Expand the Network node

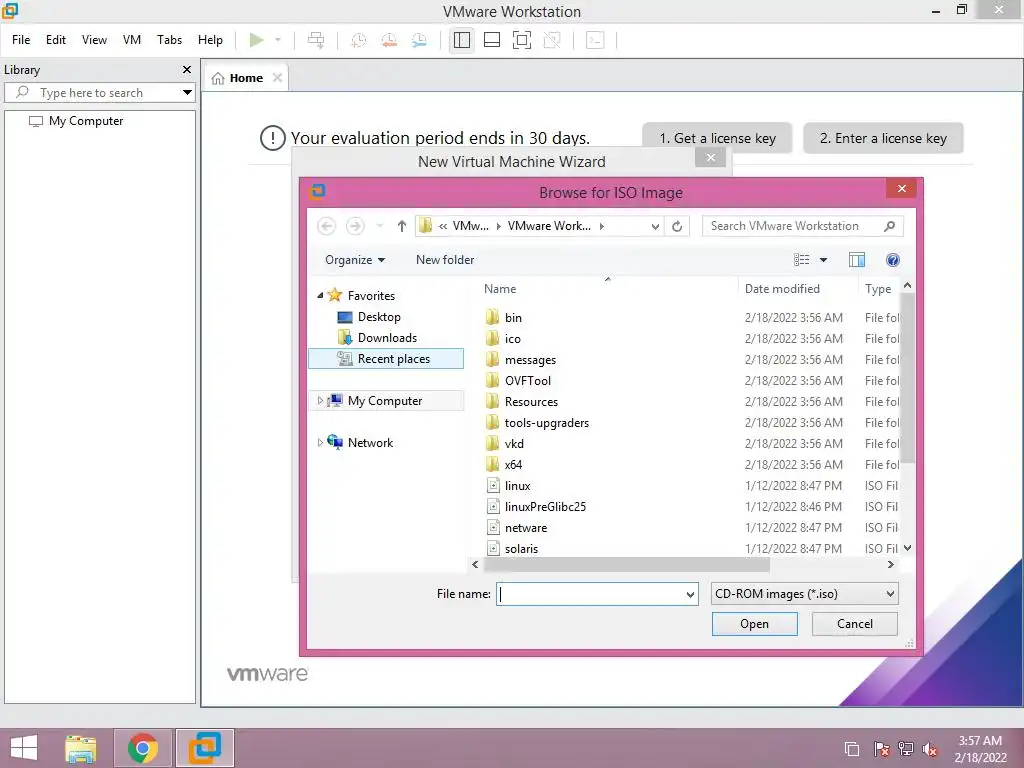click(x=320, y=442)
